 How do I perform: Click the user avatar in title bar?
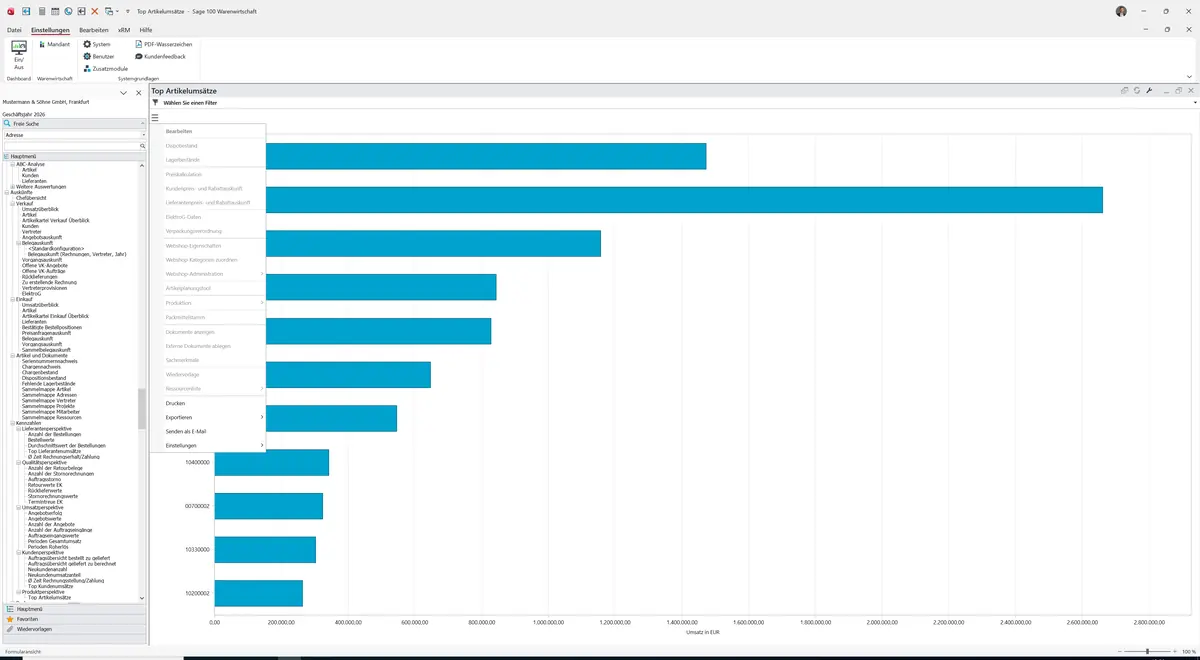[x=1121, y=11]
